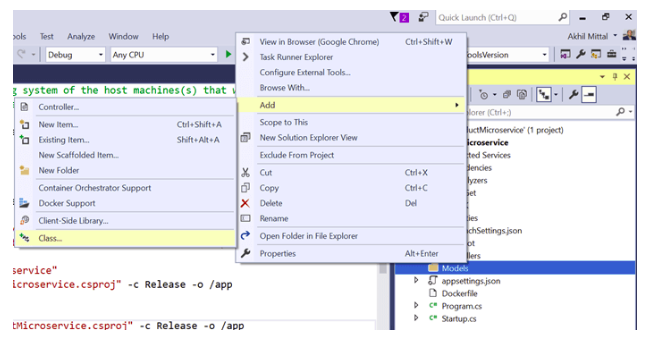Open the Window menu
This screenshot has width=651, height=361.
click(x=123, y=37)
